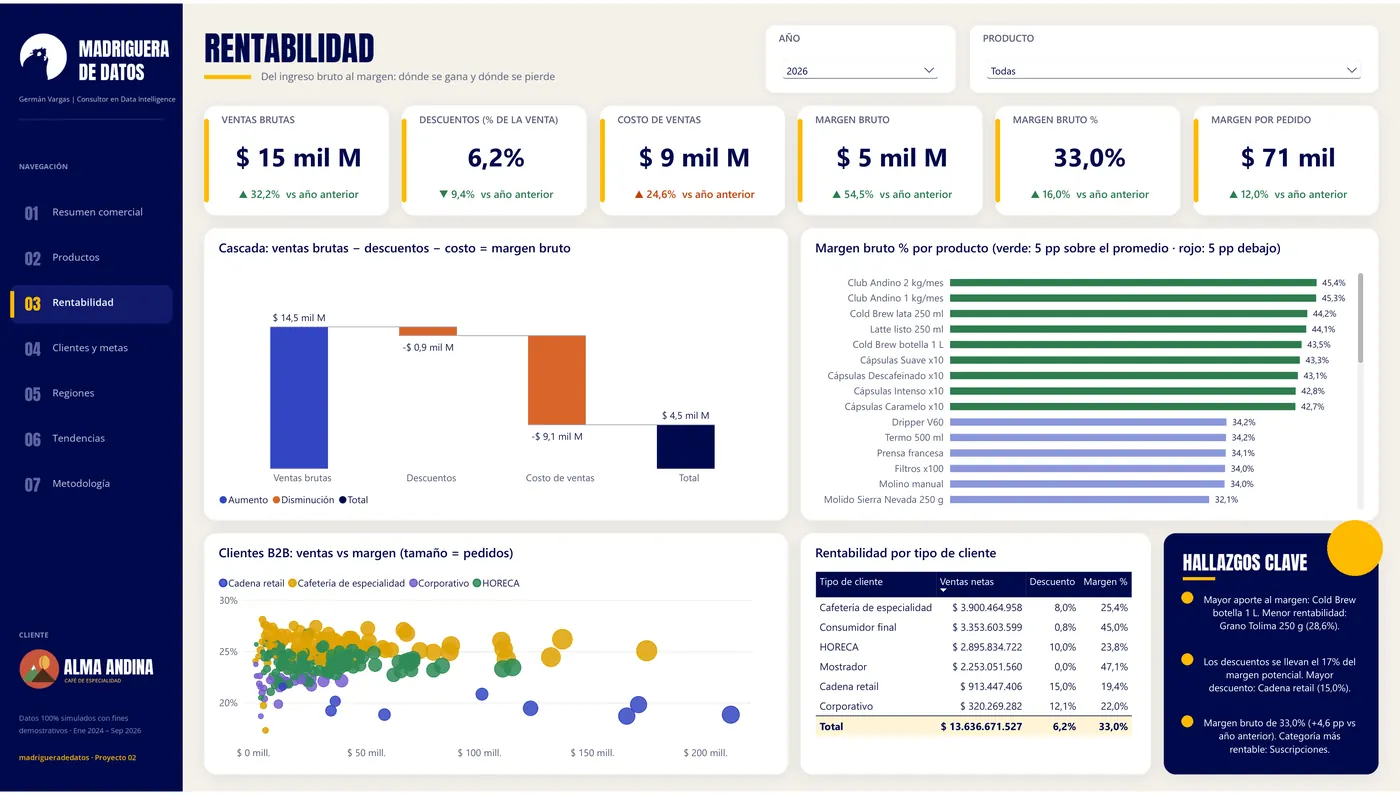Screen dimensions: 1400x795
Task: Open the Año dropdown showing 2026
Action: pos(860,71)
